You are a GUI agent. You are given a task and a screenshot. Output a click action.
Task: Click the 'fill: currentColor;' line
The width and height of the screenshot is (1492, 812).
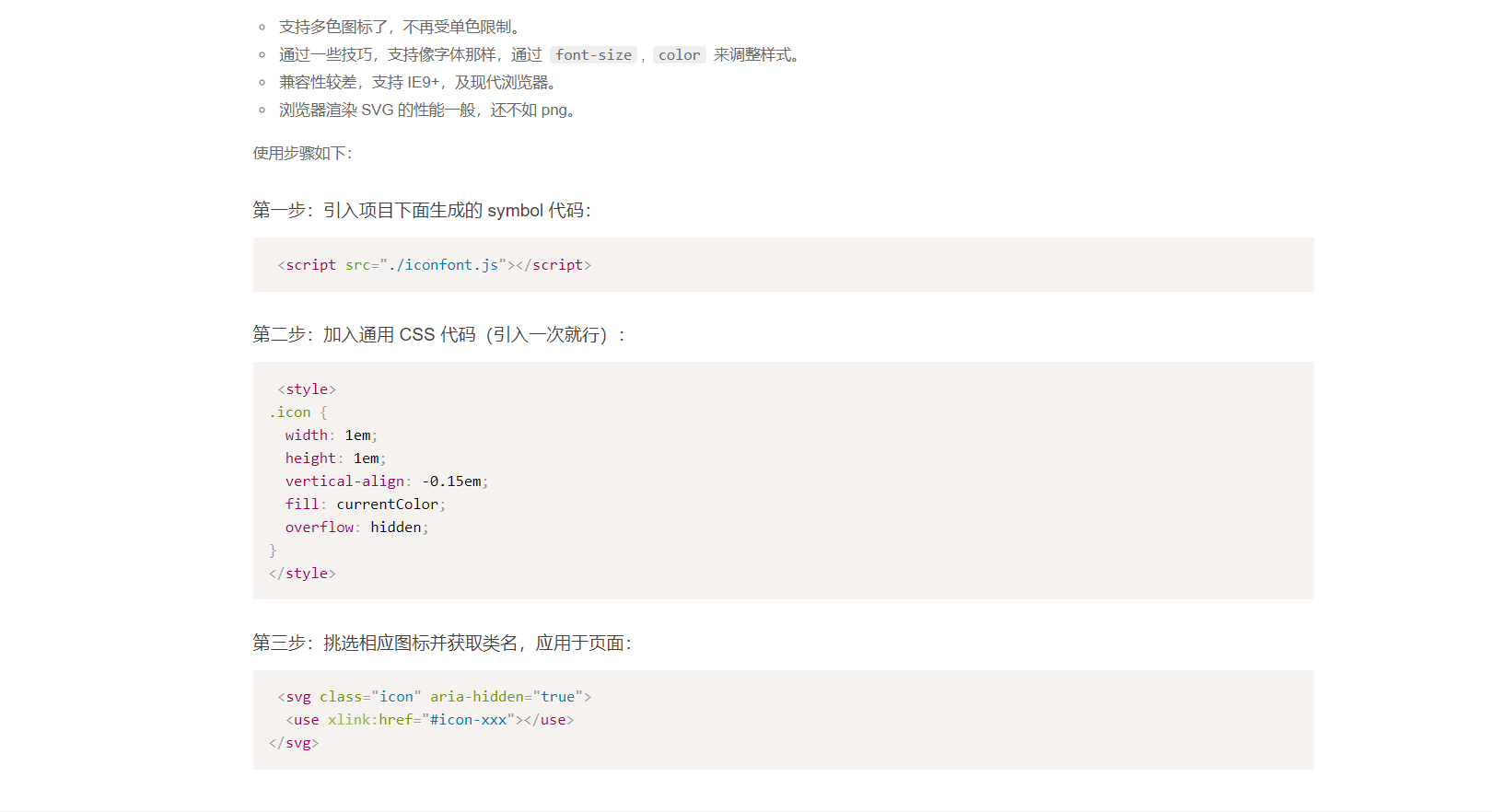pos(366,505)
